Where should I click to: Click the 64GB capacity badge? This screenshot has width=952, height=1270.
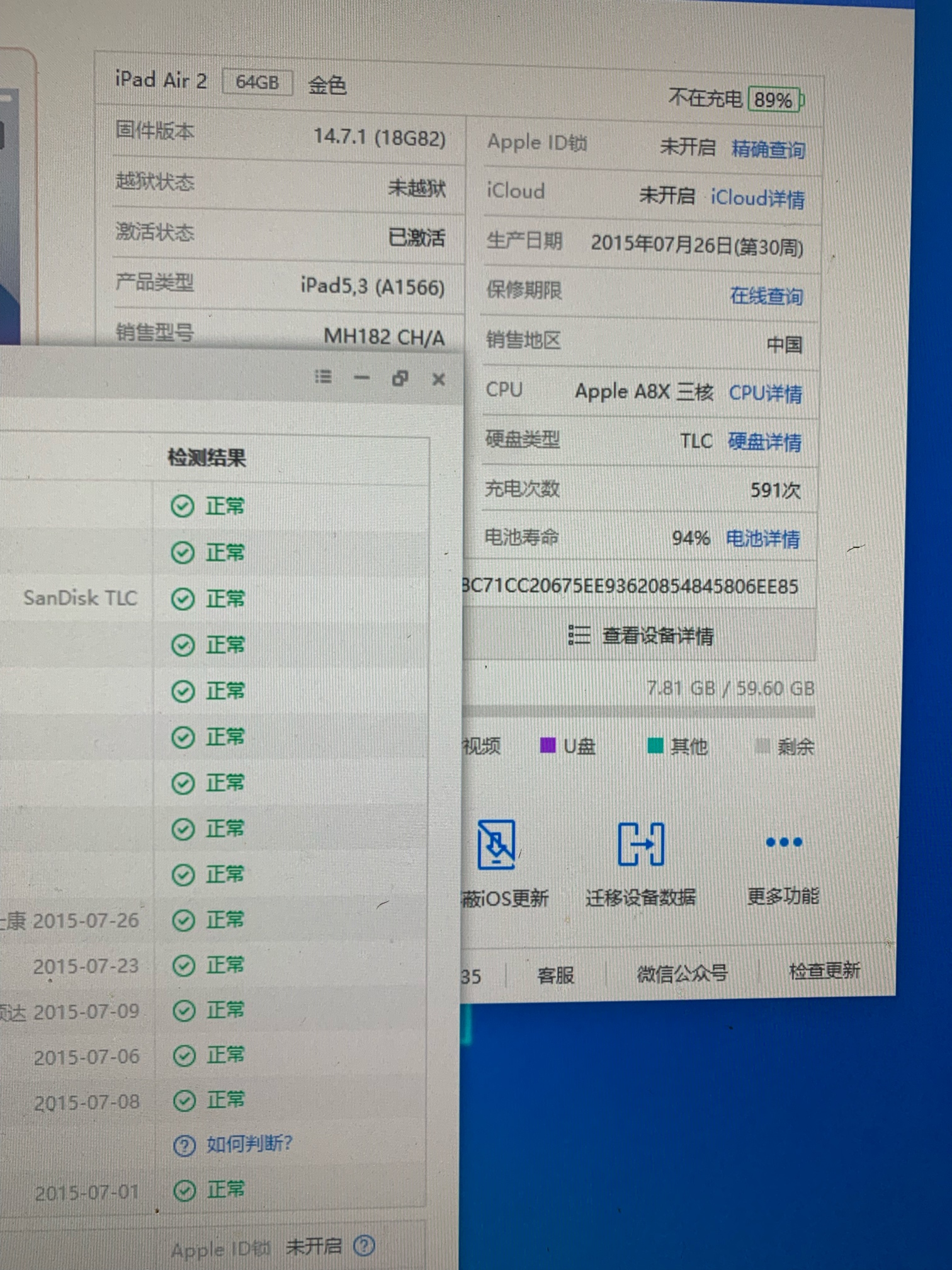[x=258, y=82]
